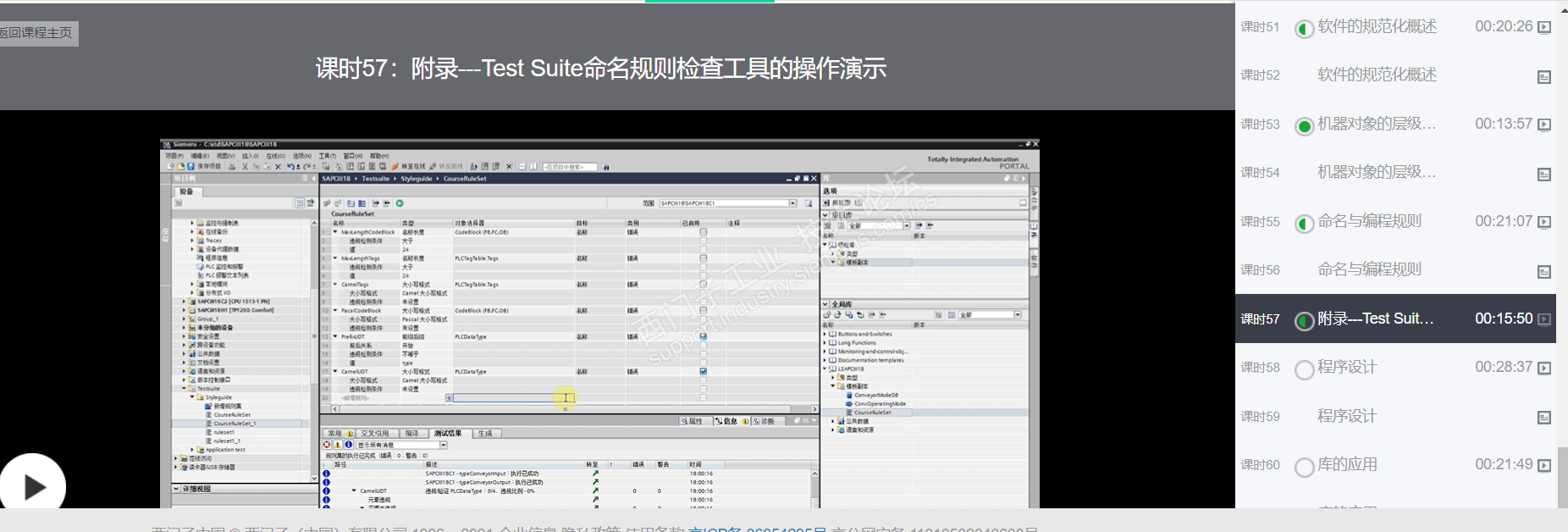Toggle 已启用 checkbox for MaxLengthTags rule
The height and width of the screenshot is (532, 1568).
tap(703, 258)
